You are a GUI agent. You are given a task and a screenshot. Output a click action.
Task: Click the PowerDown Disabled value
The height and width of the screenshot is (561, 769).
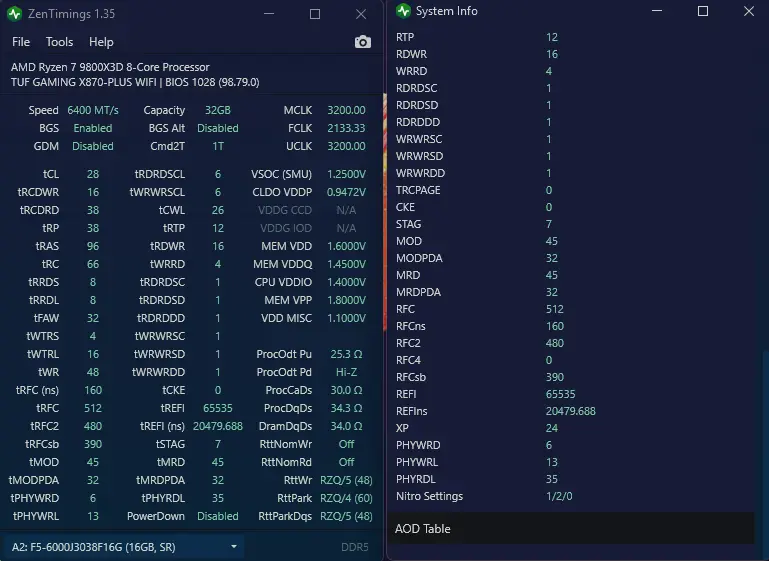pyautogui.click(x=218, y=516)
